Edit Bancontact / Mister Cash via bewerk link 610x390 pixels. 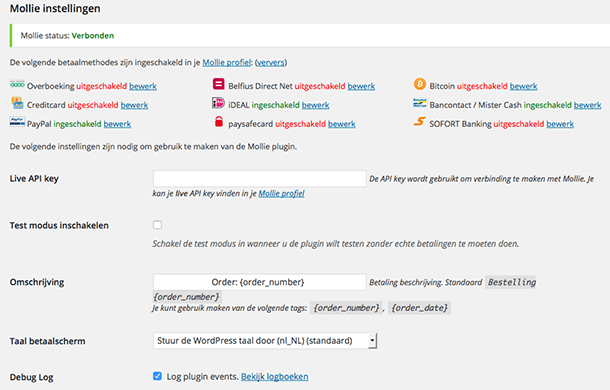pyautogui.click(x=587, y=105)
